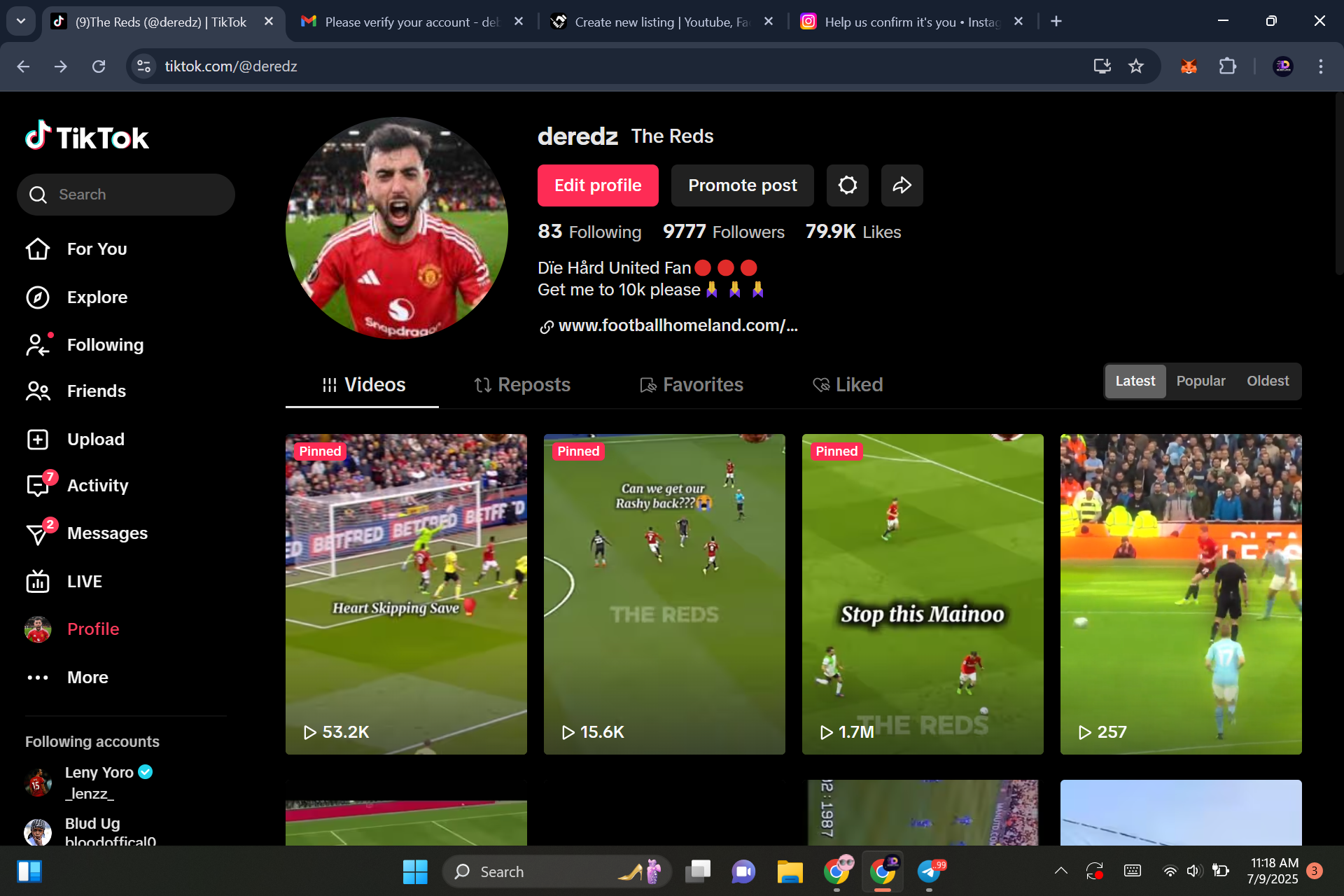This screenshot has width=1344, height=896.
Task: Expand the More menu in sidebar
Action: coord(67,678)
